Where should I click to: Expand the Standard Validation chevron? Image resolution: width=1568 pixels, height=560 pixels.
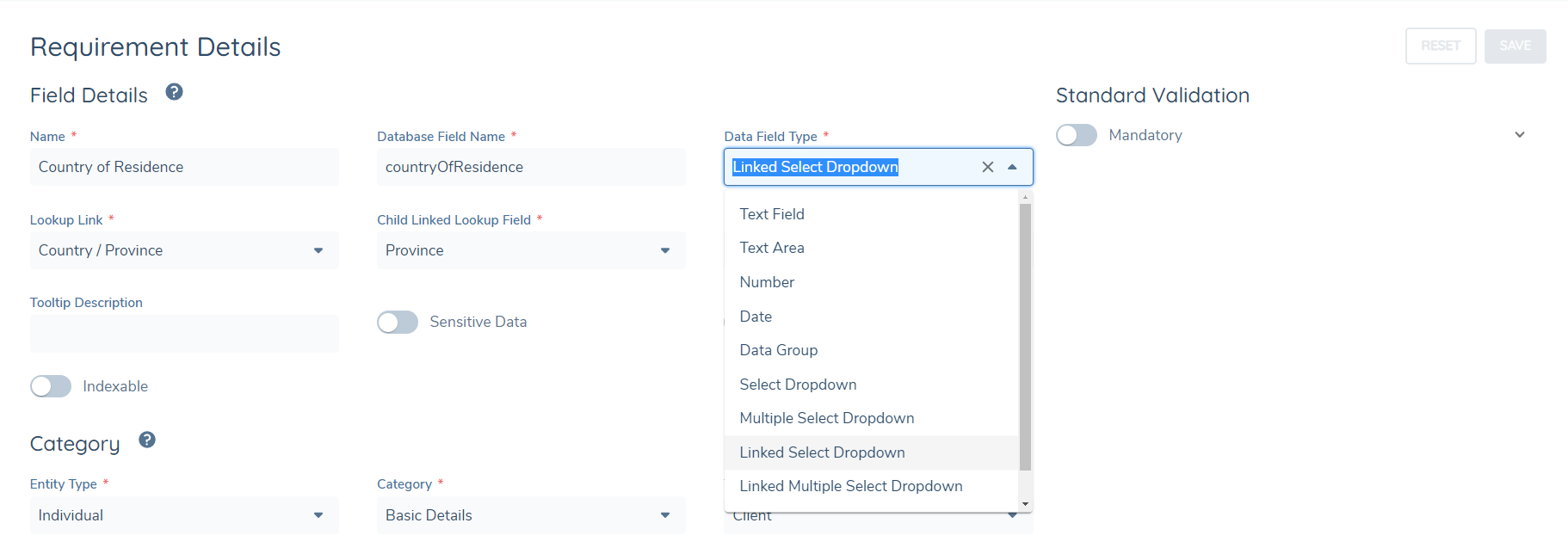click(1519, 135)
